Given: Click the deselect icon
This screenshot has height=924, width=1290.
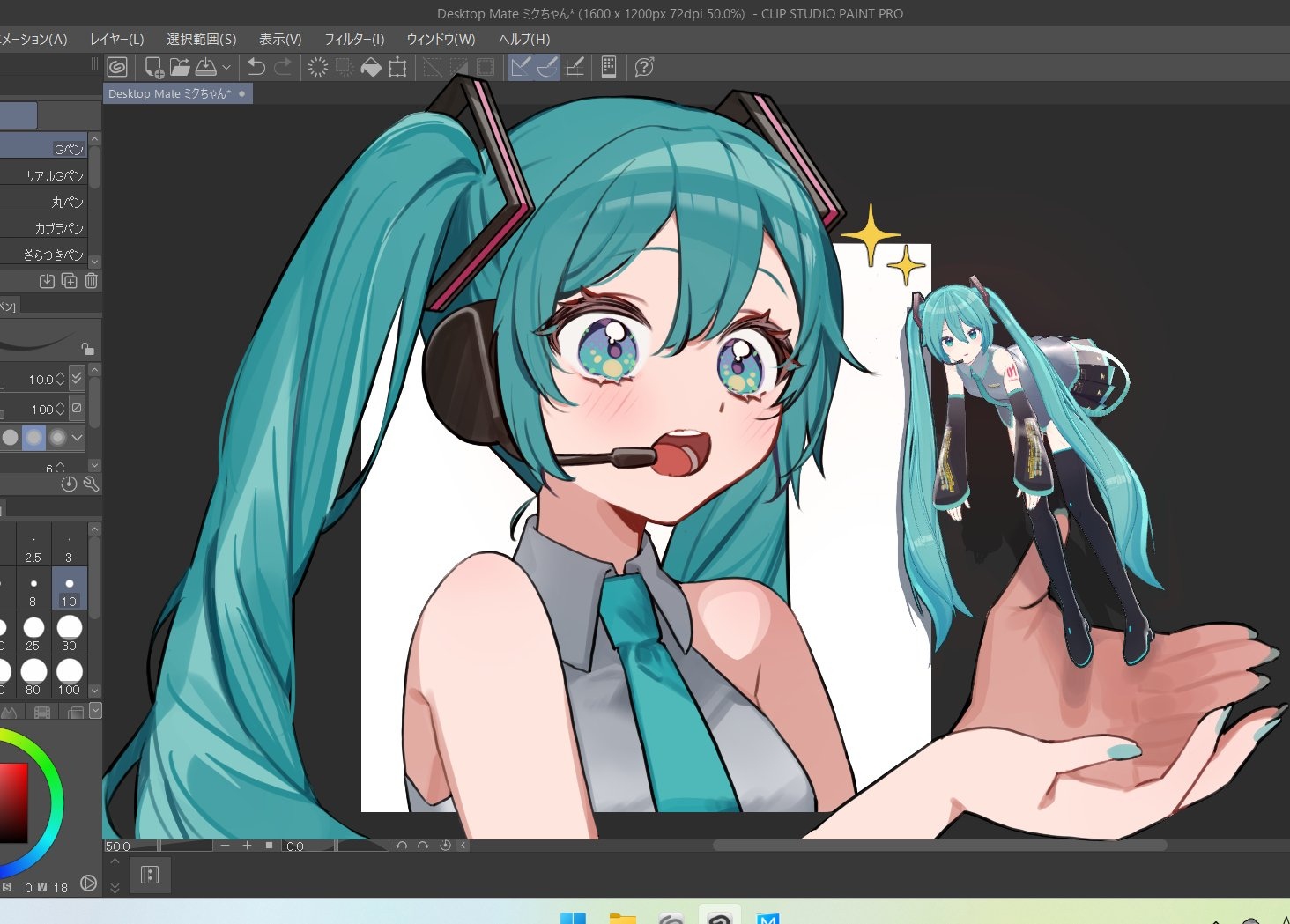Looking at the screenshot, I should point(433,67).
